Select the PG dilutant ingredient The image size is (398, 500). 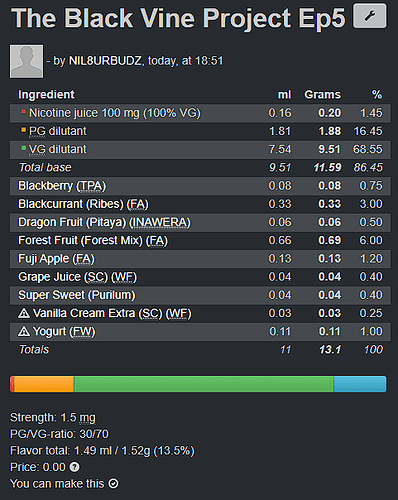(58, 131)
